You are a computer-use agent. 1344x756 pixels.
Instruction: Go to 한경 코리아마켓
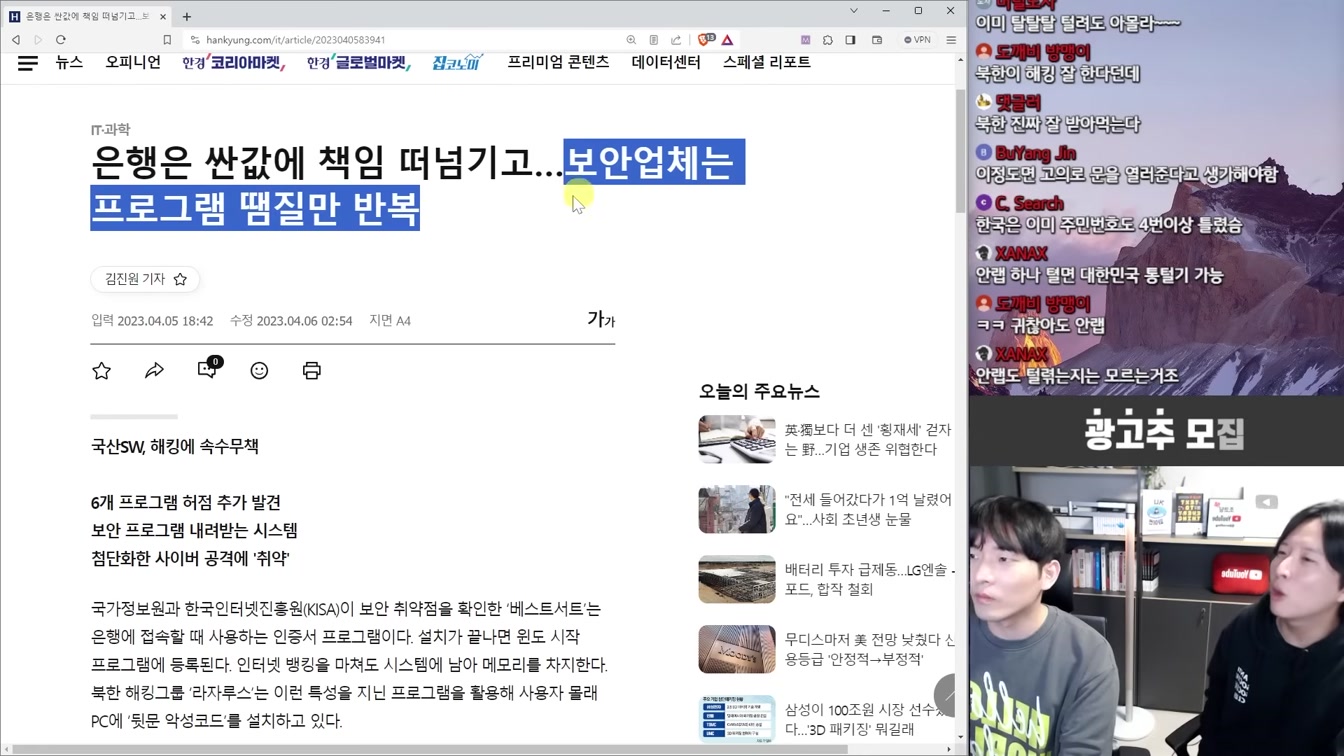[234, 62]
